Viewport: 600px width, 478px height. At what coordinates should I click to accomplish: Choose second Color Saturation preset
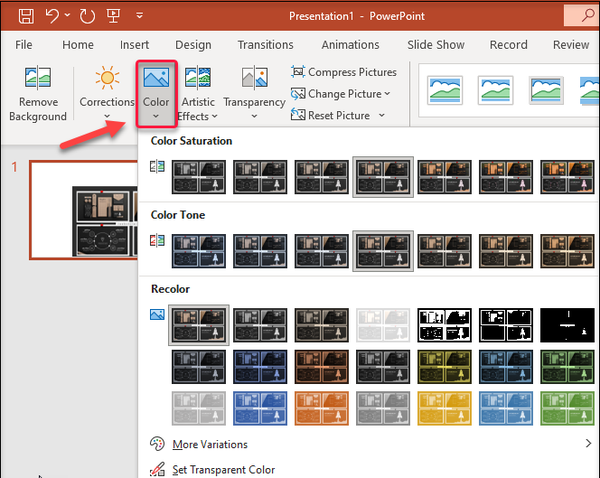(260, 177)
